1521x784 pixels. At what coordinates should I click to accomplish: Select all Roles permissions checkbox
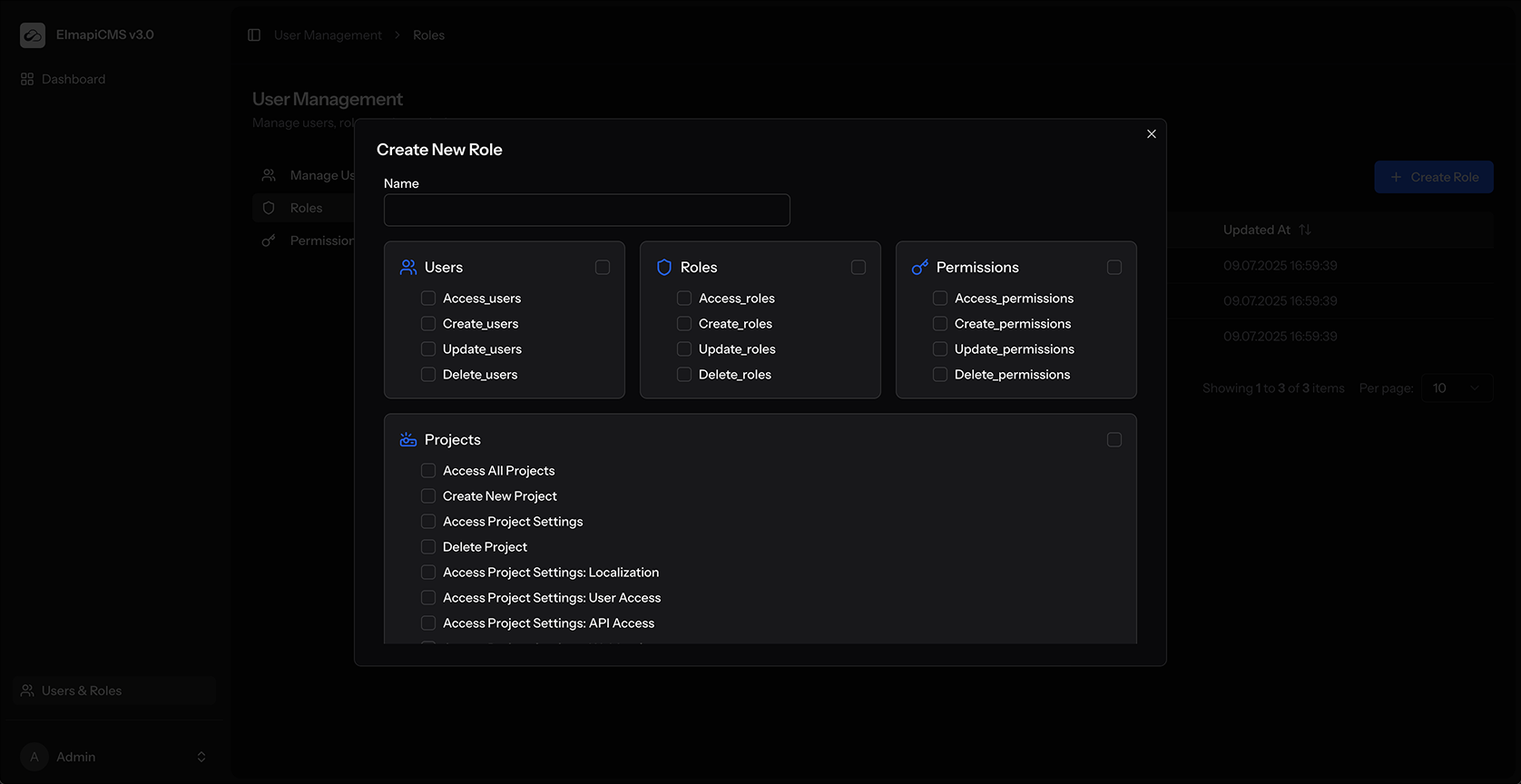[x=859, y=267]
